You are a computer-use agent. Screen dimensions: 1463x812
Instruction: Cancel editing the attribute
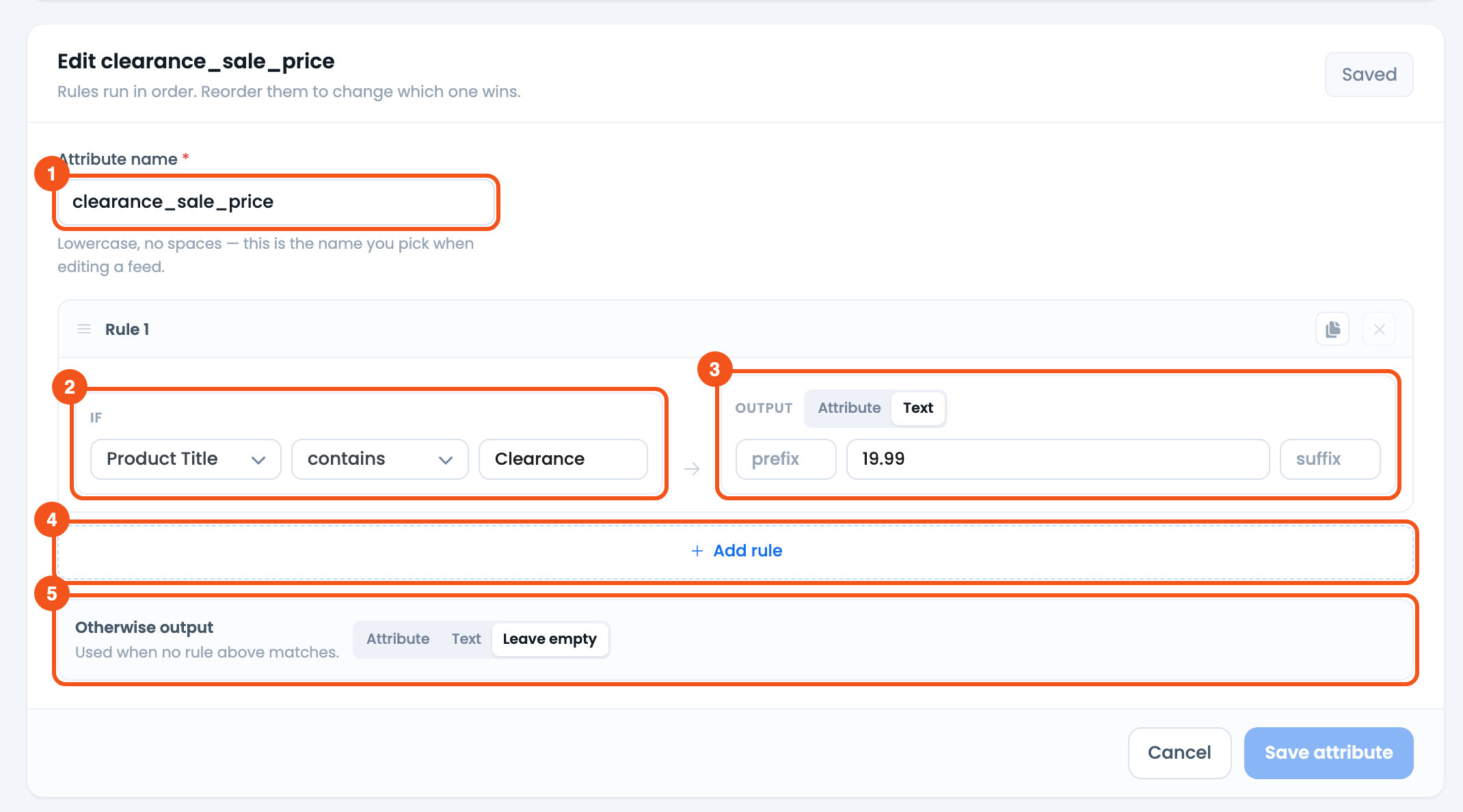click(x=1179, y=753)
